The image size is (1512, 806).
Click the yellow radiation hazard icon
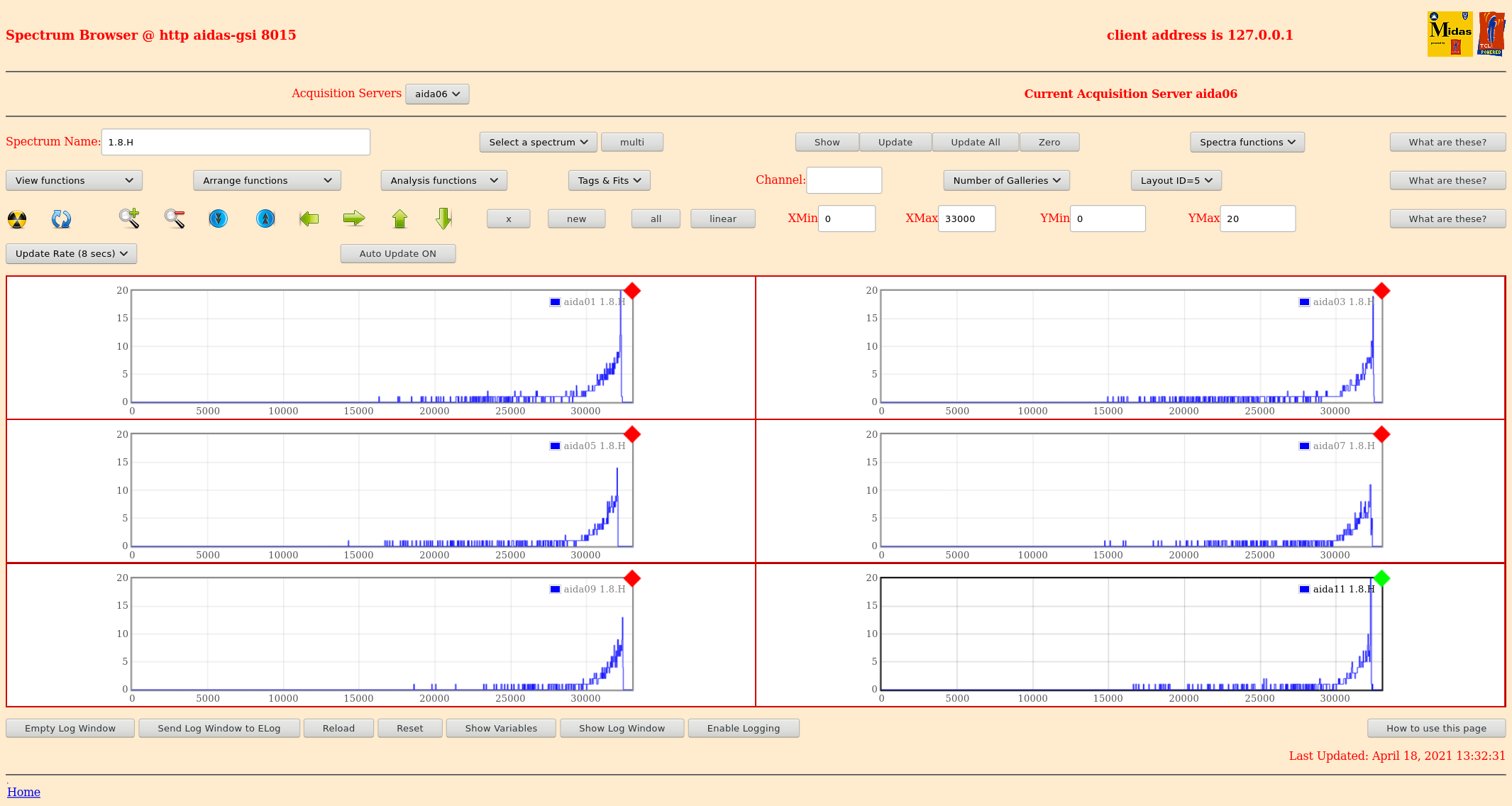(x=17, y=219)
